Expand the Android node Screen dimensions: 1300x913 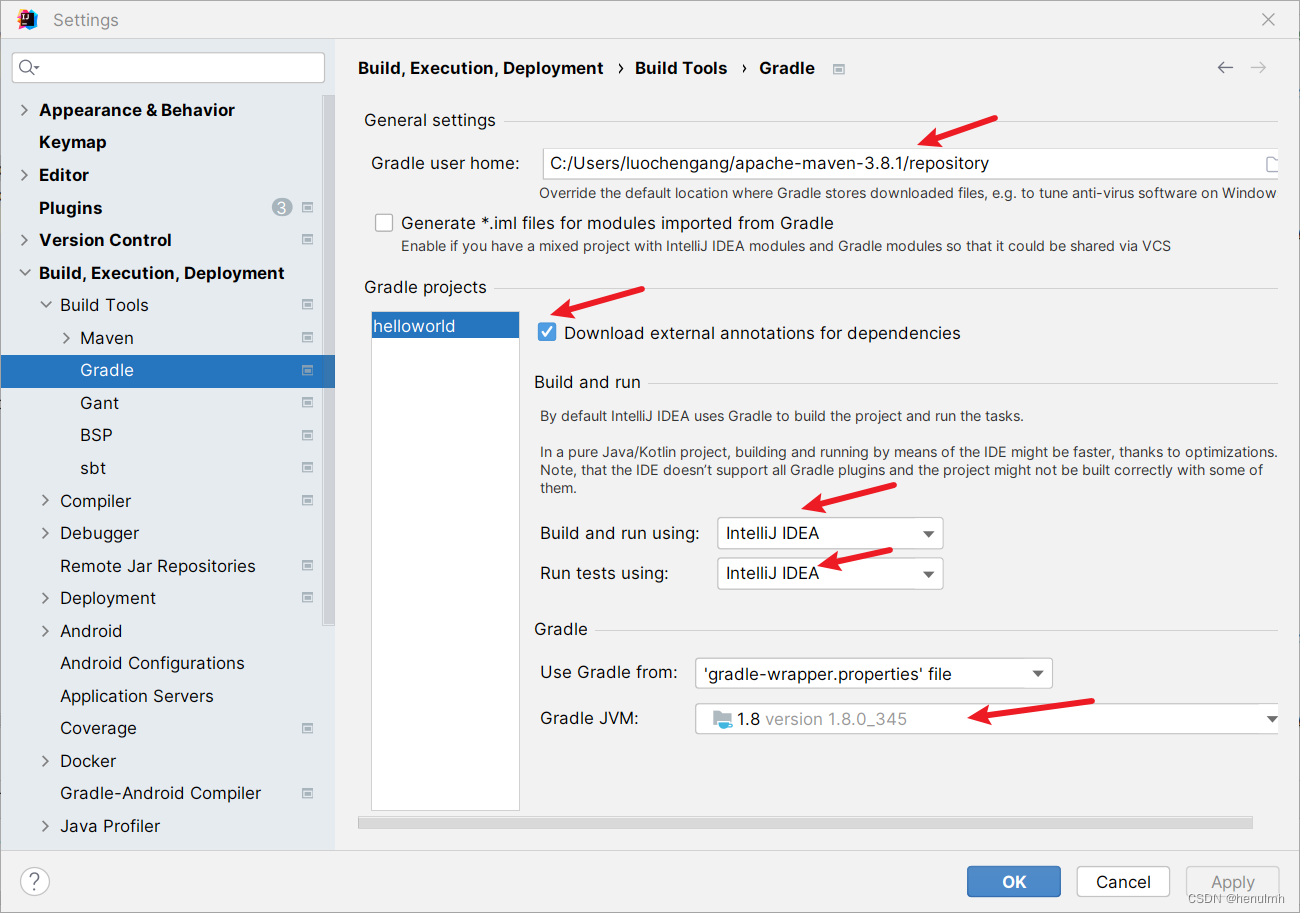[x=46, y=631]
